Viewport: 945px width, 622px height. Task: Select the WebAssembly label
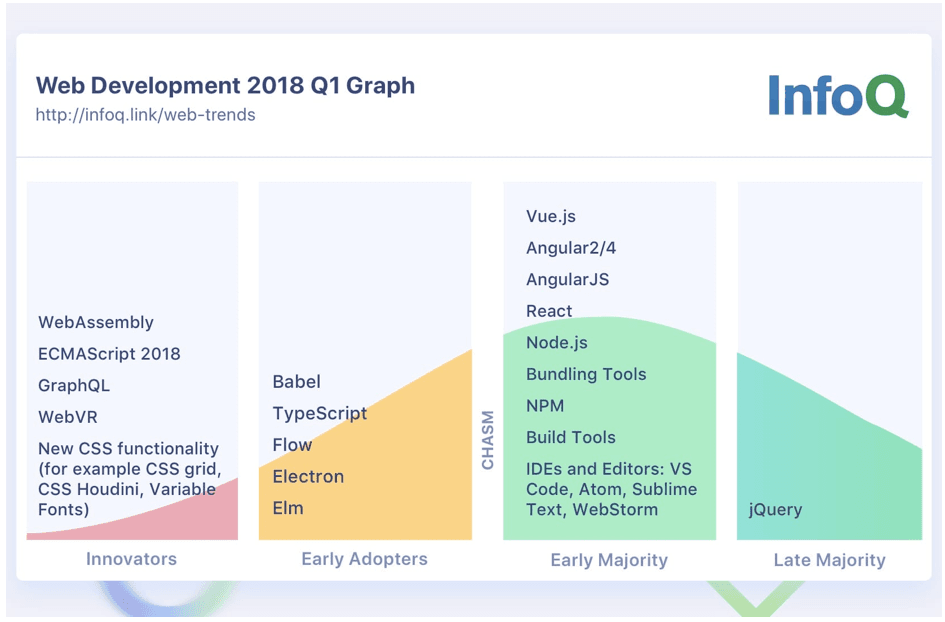tap(94, 322)
